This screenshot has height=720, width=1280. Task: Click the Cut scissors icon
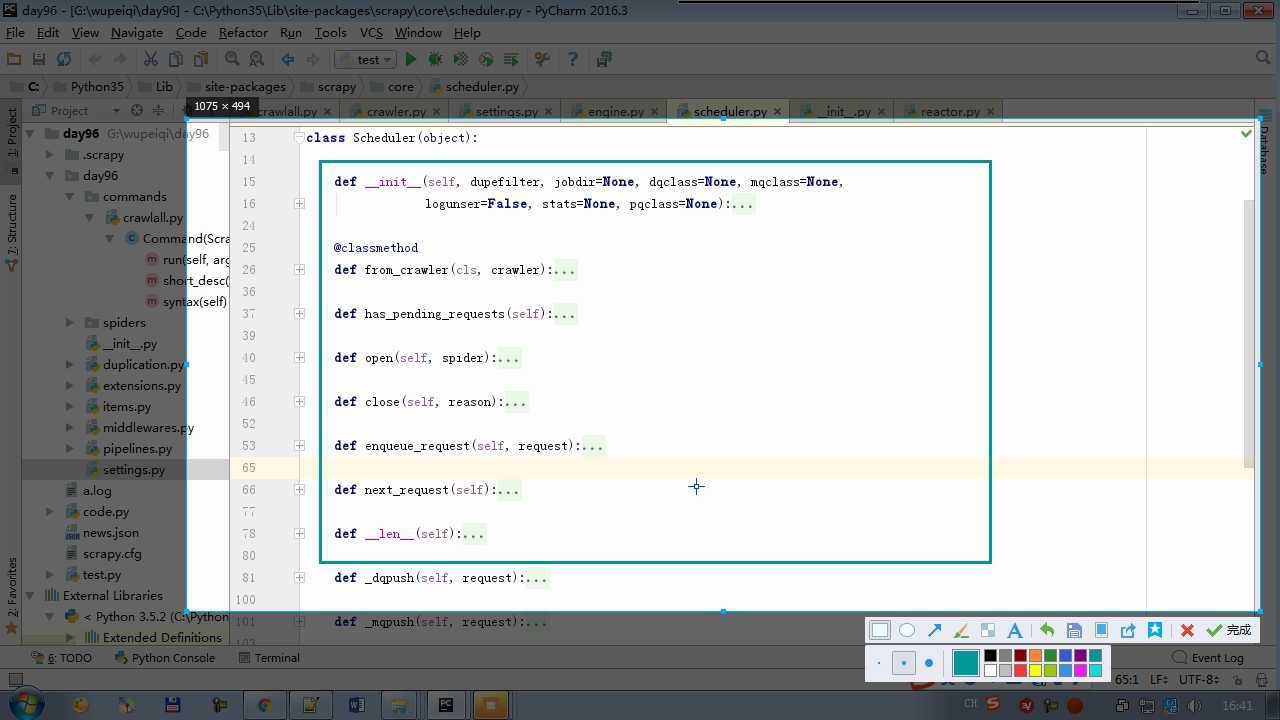[150, 60]
